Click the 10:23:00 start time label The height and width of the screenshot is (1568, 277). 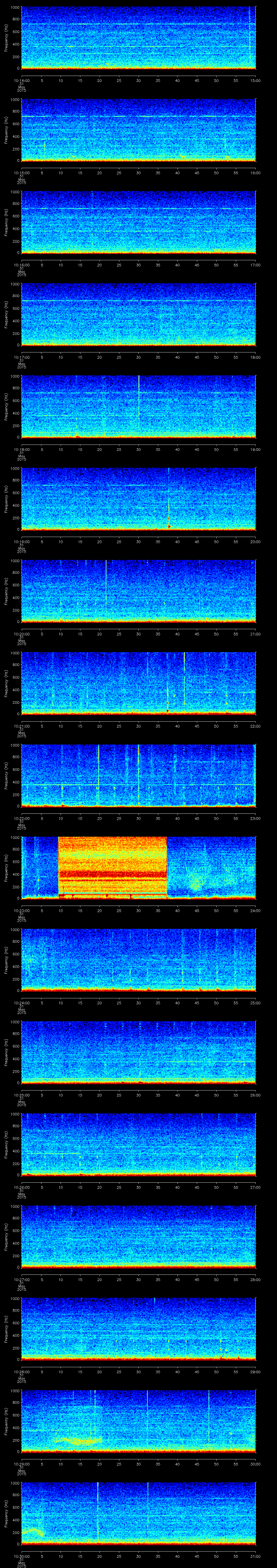pyautogui.click(x=21, y=910)
